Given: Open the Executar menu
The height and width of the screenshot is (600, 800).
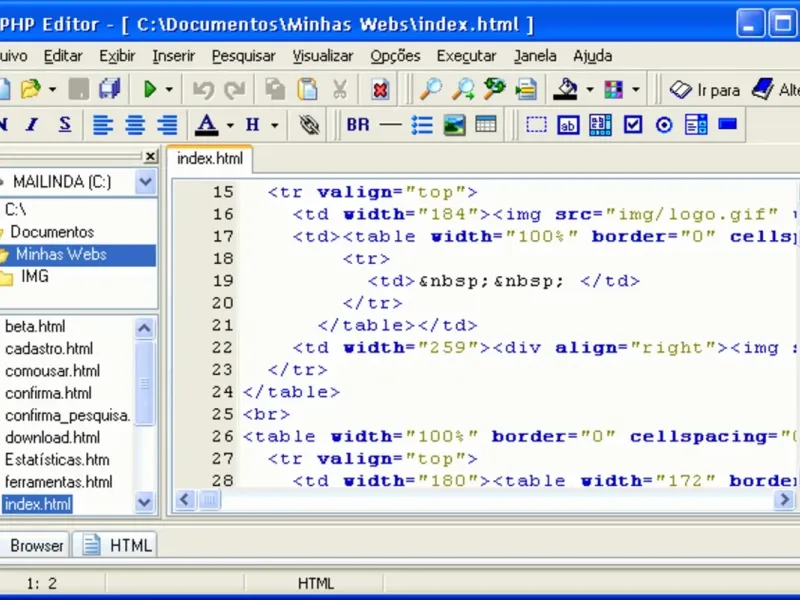Looking at the screenshot, I should [466, 56].
